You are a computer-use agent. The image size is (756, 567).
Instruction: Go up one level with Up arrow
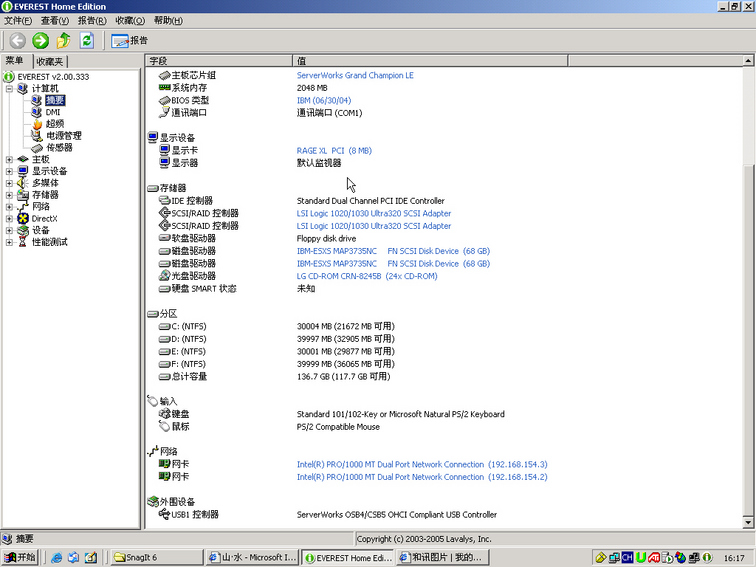pos(64,40)
